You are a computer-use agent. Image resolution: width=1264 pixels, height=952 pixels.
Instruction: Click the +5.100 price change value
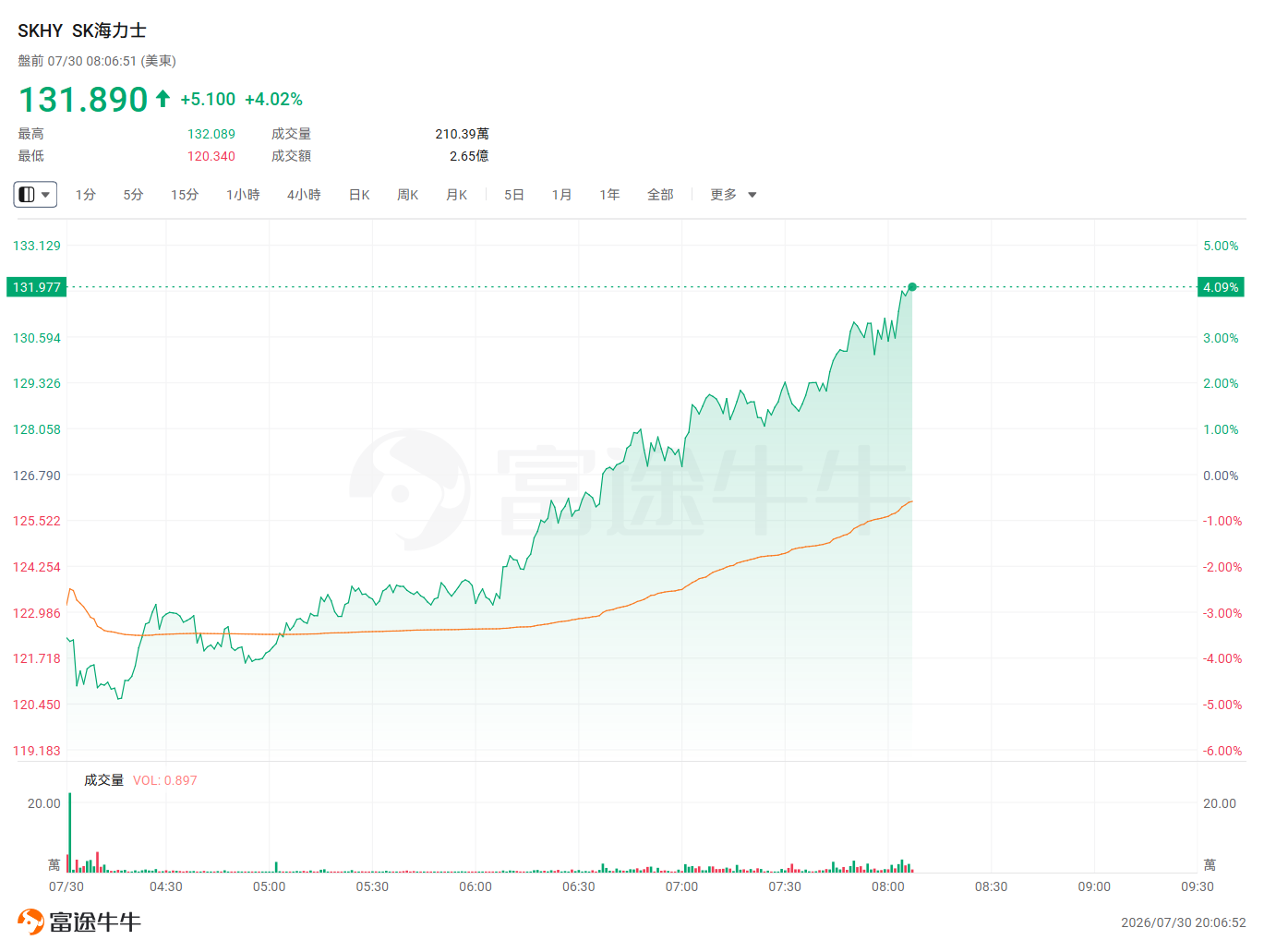coord(208,99)
